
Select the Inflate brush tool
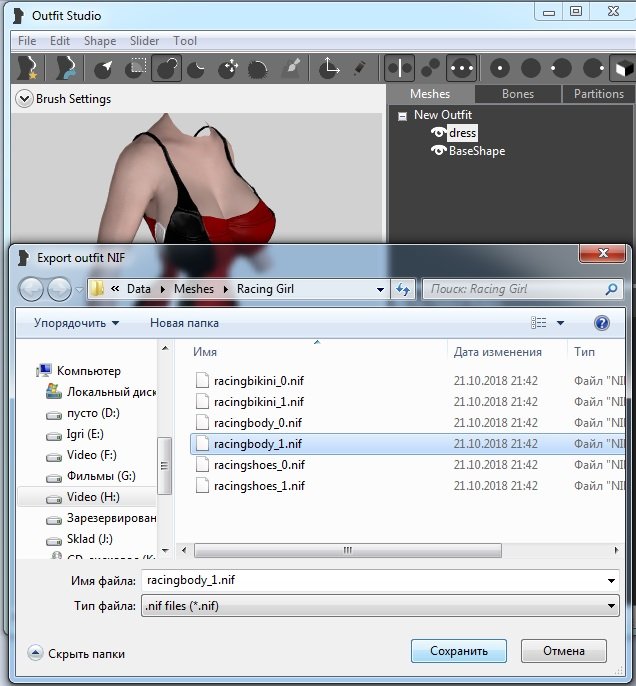167,68
